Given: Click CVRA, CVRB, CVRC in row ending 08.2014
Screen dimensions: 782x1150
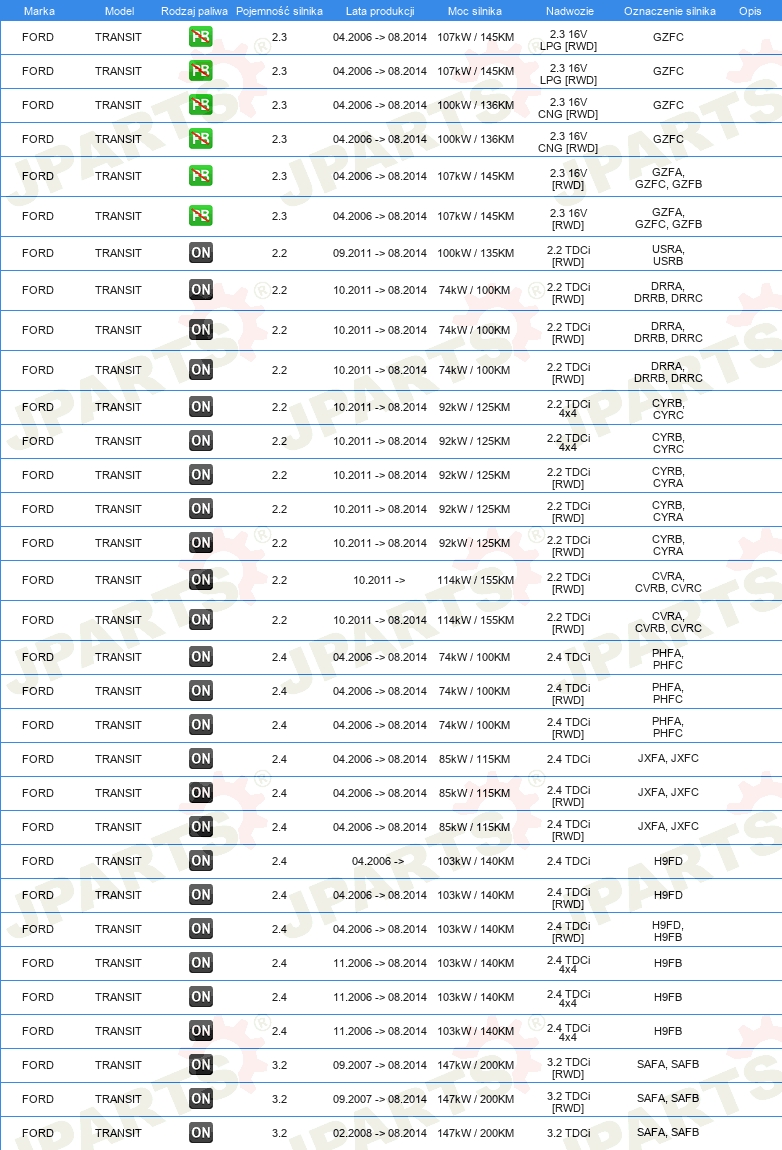Looking at the screenshot, I should point(668,622).
